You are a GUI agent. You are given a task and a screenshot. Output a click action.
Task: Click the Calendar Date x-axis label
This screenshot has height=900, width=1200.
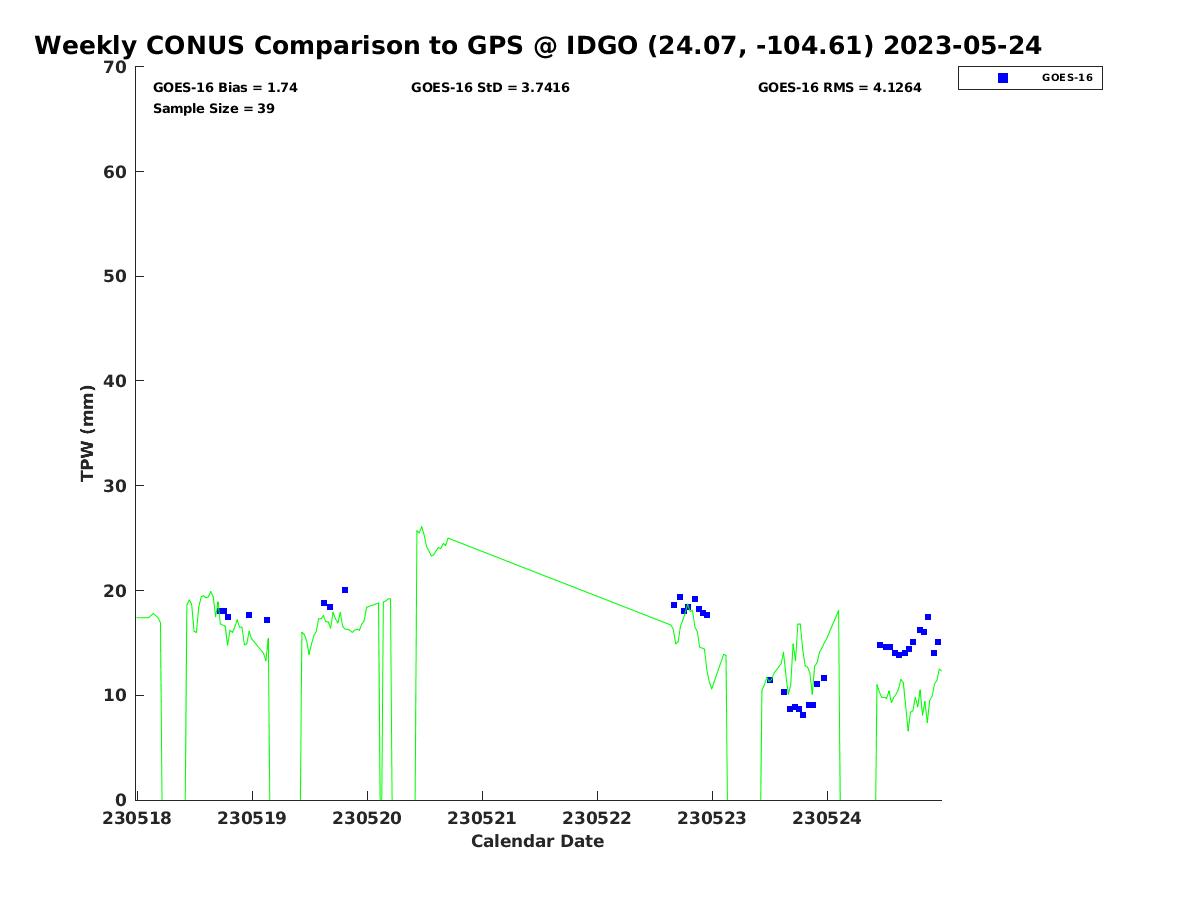tap(537, 842)
